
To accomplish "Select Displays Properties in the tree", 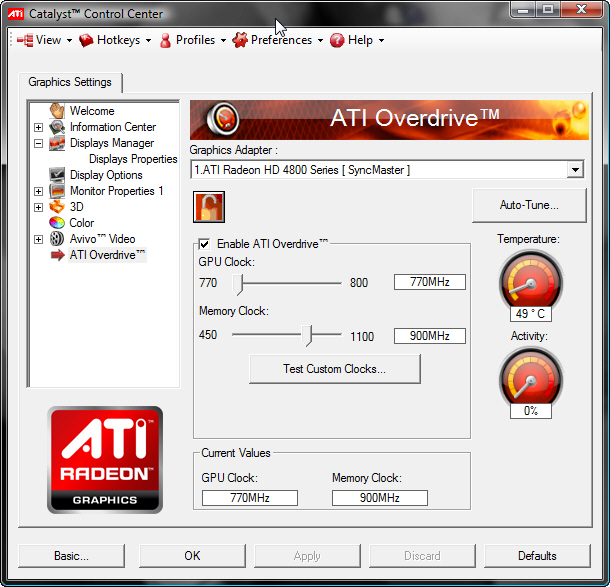I will pyautogui.click(x=133, y=159).
